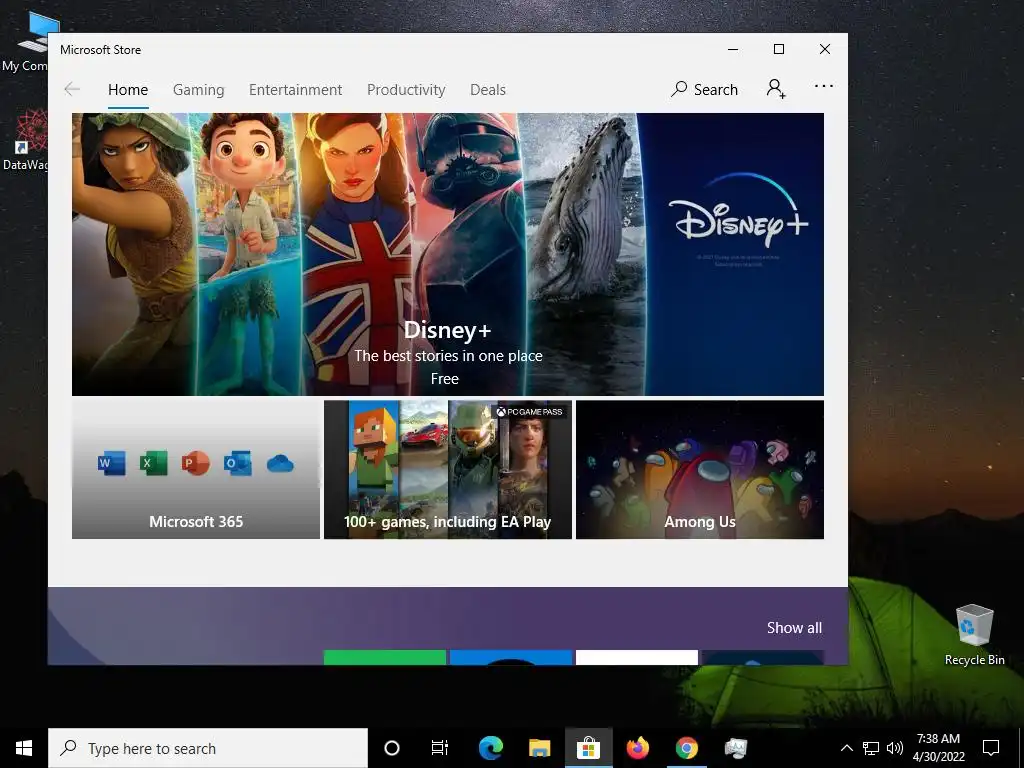Click the taskbar search box
Viewport: 1024px width, 768px height.
click(208, 748)
